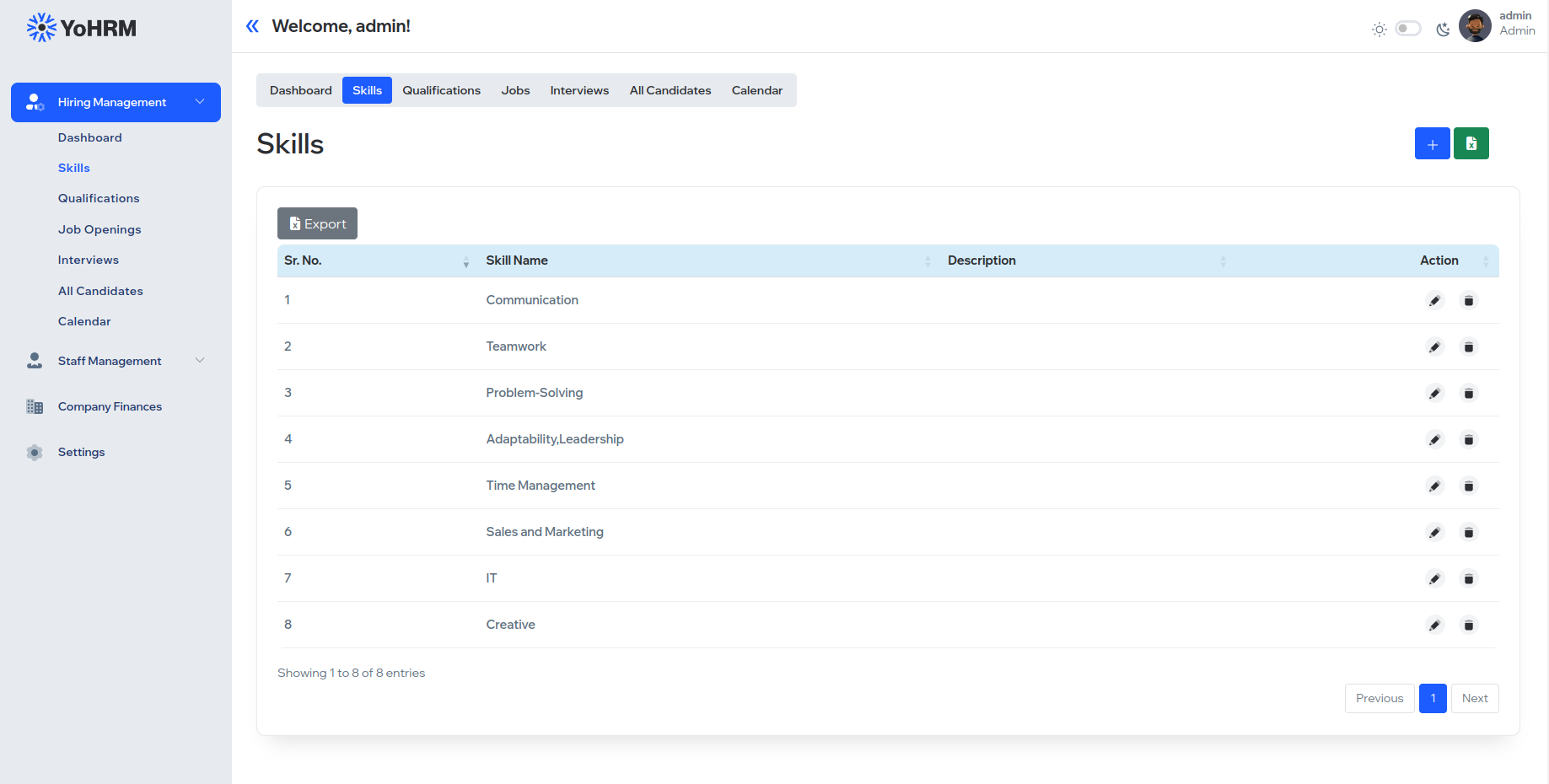Click the green spreadsheet import icon

(1471, 144)
